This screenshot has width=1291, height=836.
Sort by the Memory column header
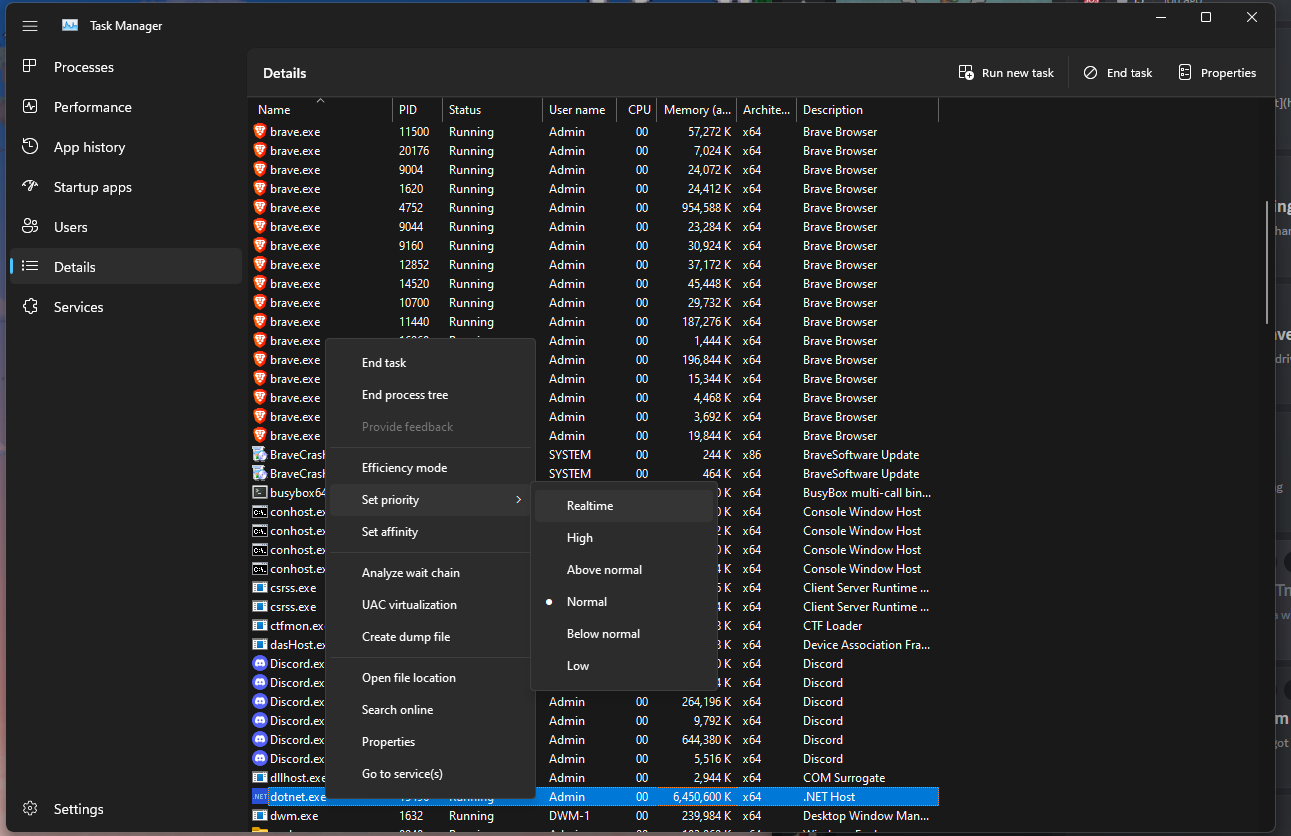coord(696,110)
